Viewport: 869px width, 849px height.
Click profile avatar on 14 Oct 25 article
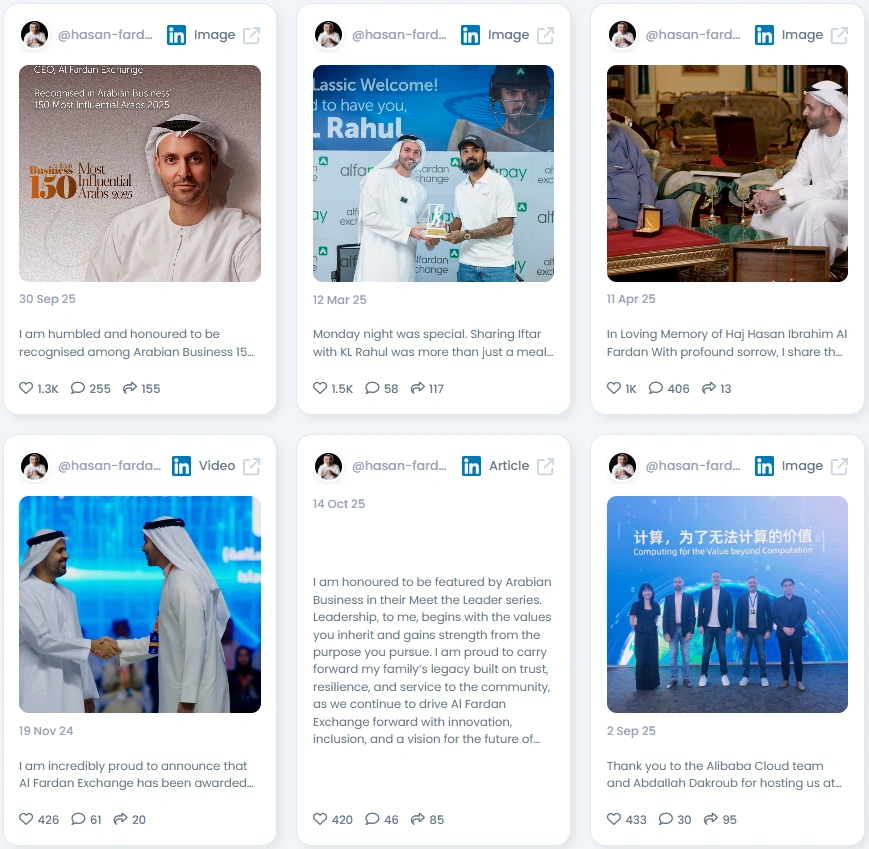pyautogui.click(x=329, y=466)
